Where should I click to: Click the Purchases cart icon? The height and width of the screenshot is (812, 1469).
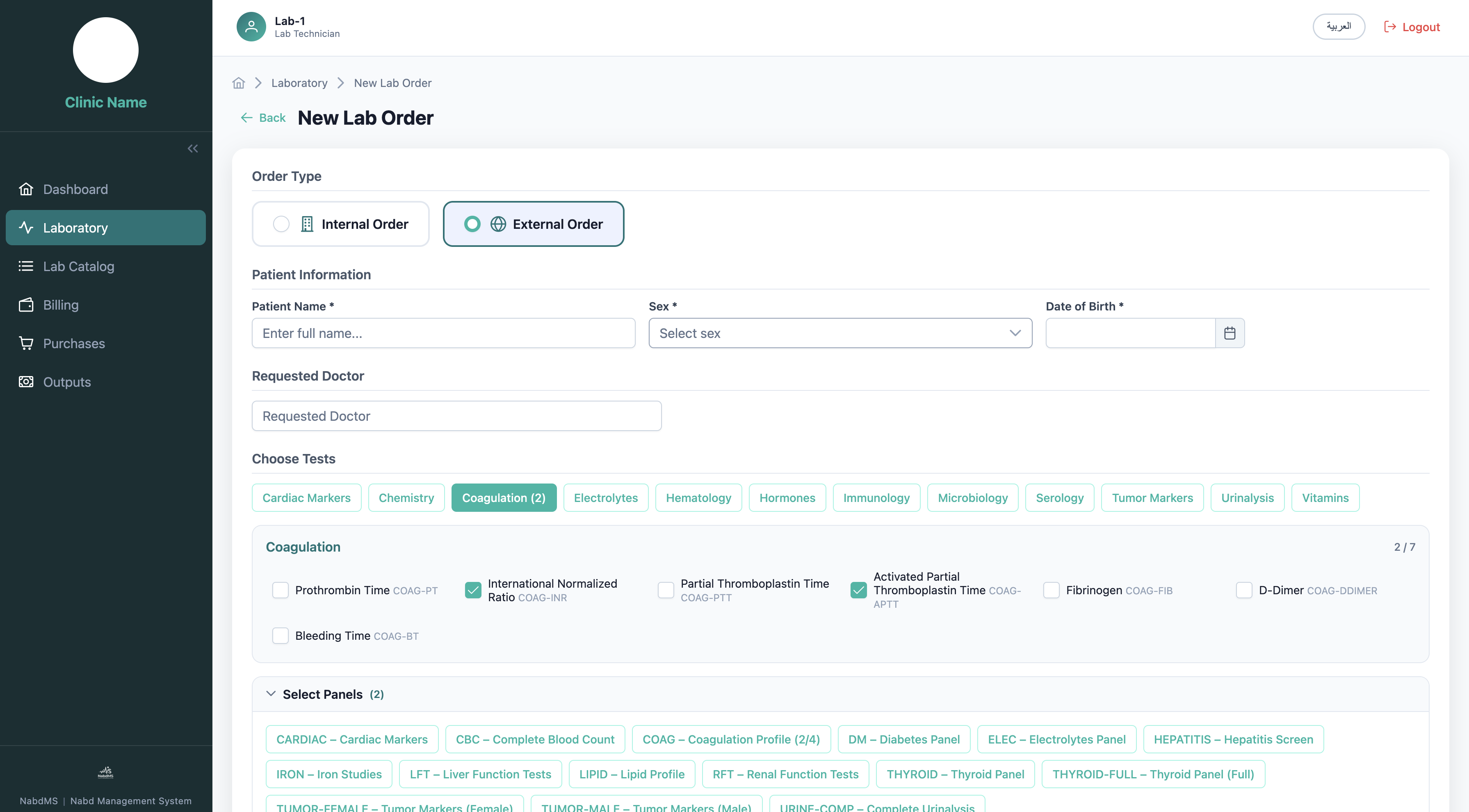coord(26,343)
